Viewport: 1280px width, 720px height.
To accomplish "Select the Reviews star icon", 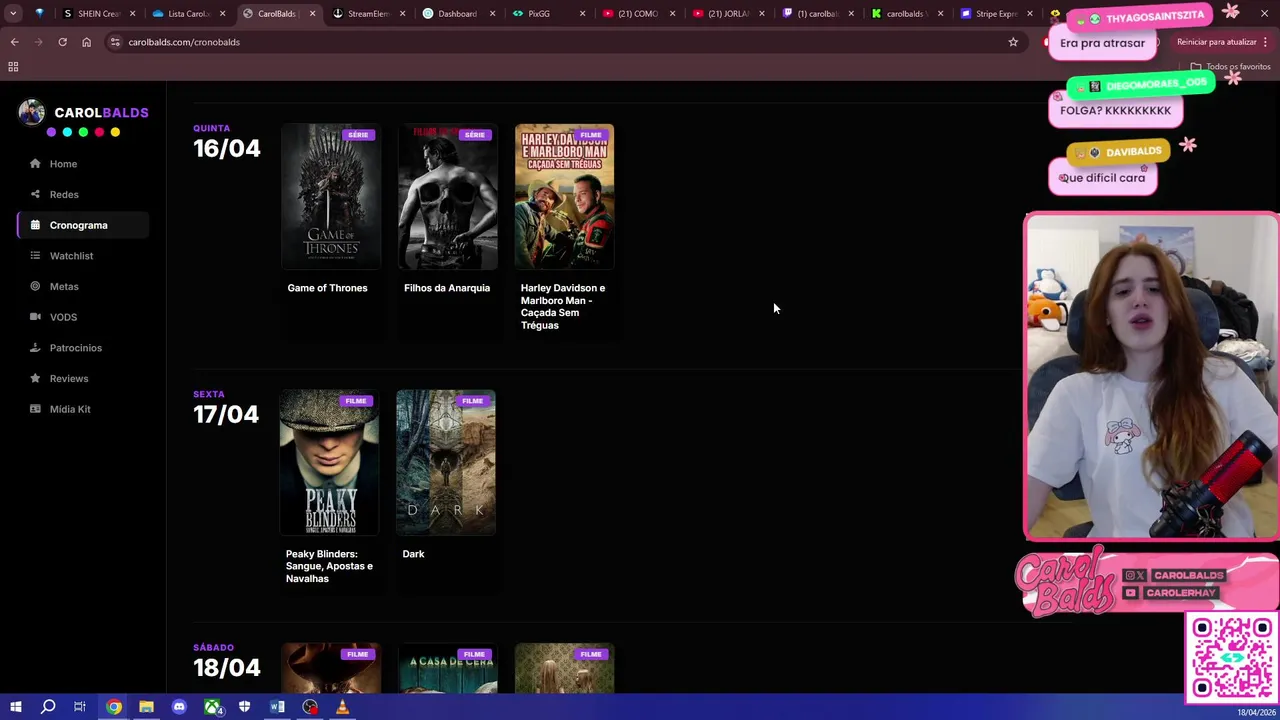I will 35,378.
